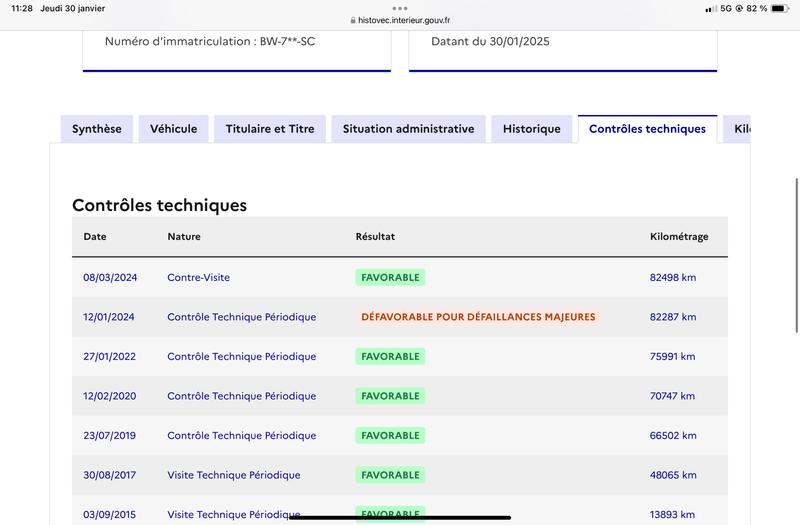The width and height of the screenshot is (800, 525).
Task: Tap the battery icon in status bar
Action: tap(780, 9)
